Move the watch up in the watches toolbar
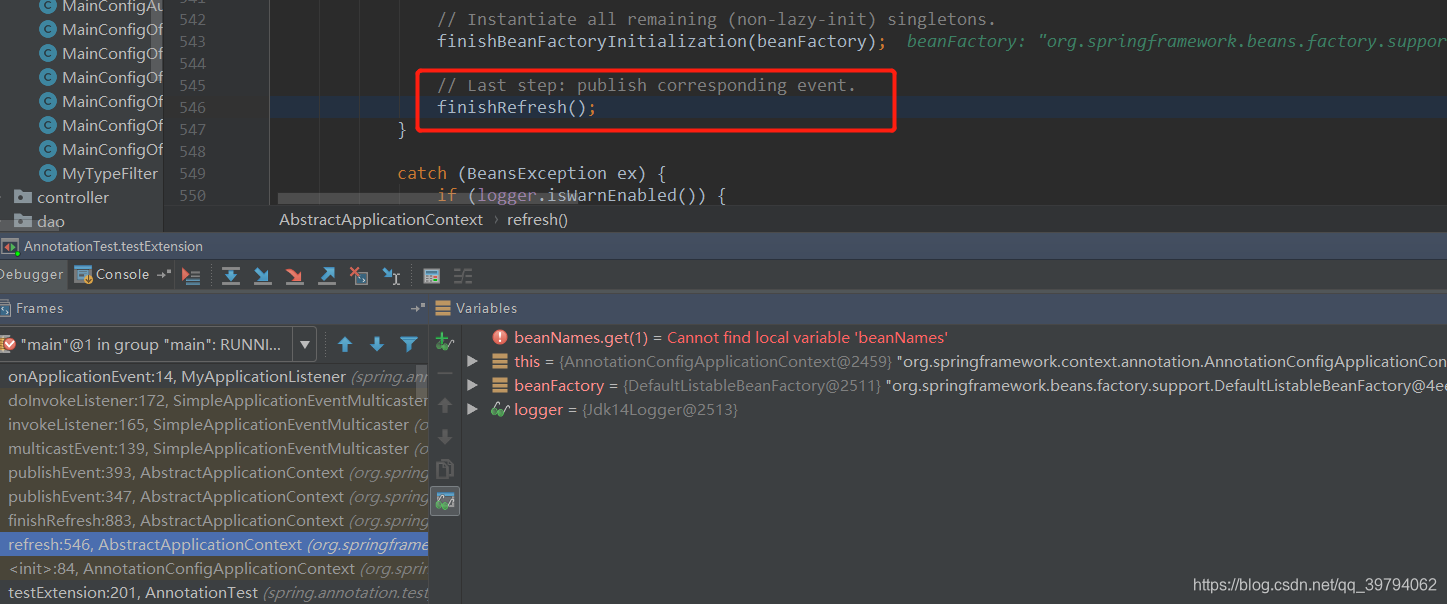The image size is (1447, 604). [x=445, y=406]
